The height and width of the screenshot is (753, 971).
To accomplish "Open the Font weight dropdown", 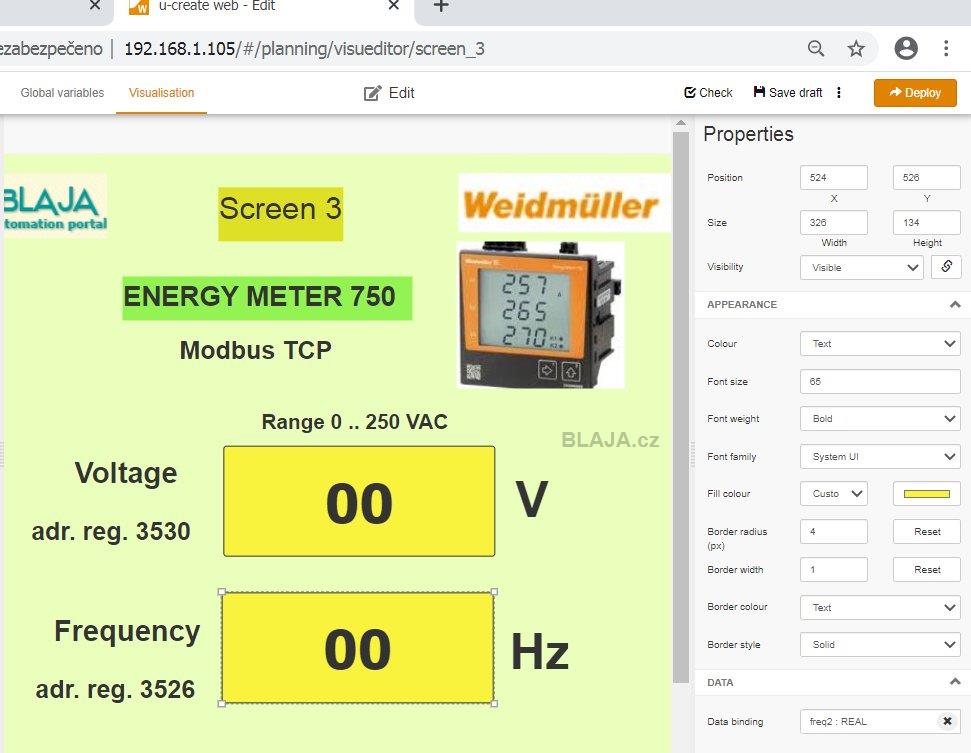I will (x=880, y=419).
